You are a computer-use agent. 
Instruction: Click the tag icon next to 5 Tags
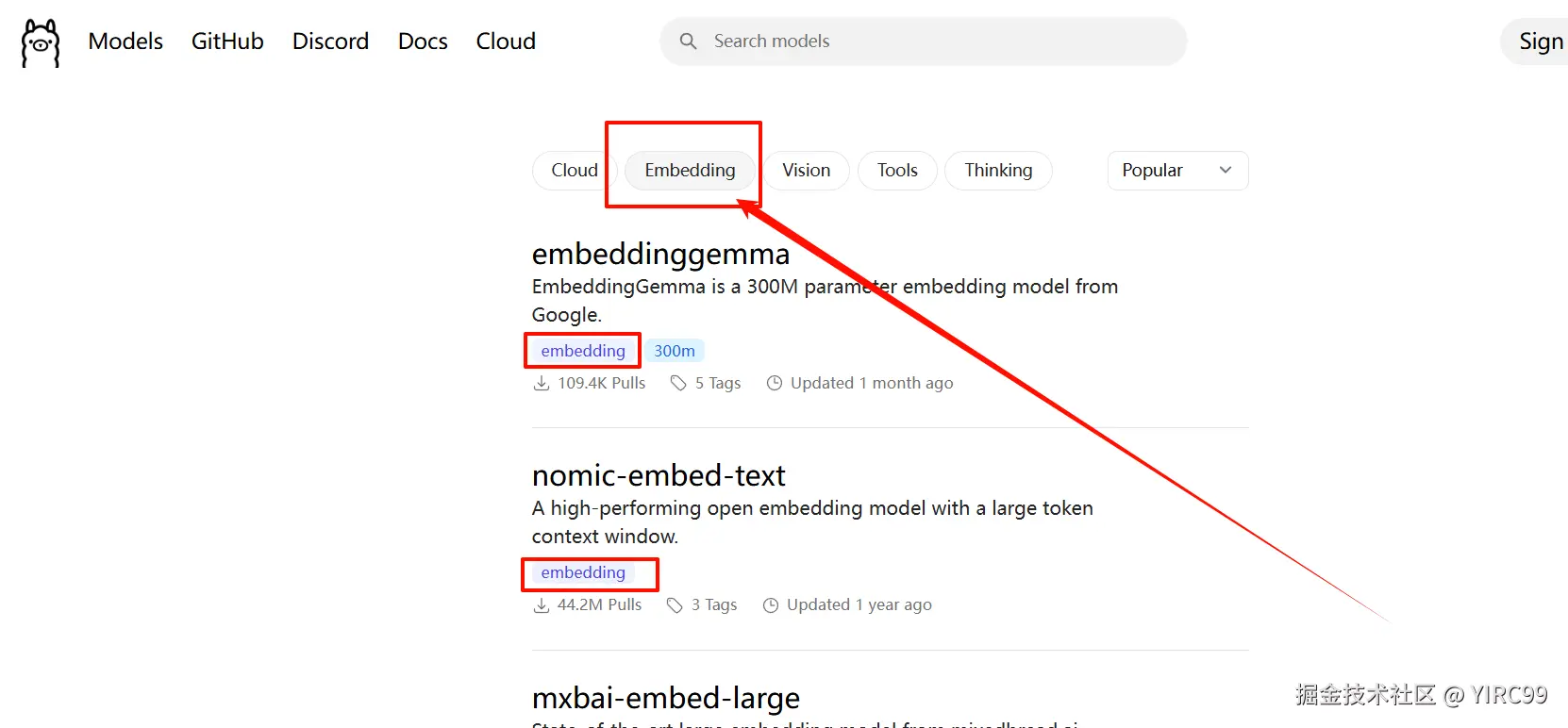click(x=678, y=383)
